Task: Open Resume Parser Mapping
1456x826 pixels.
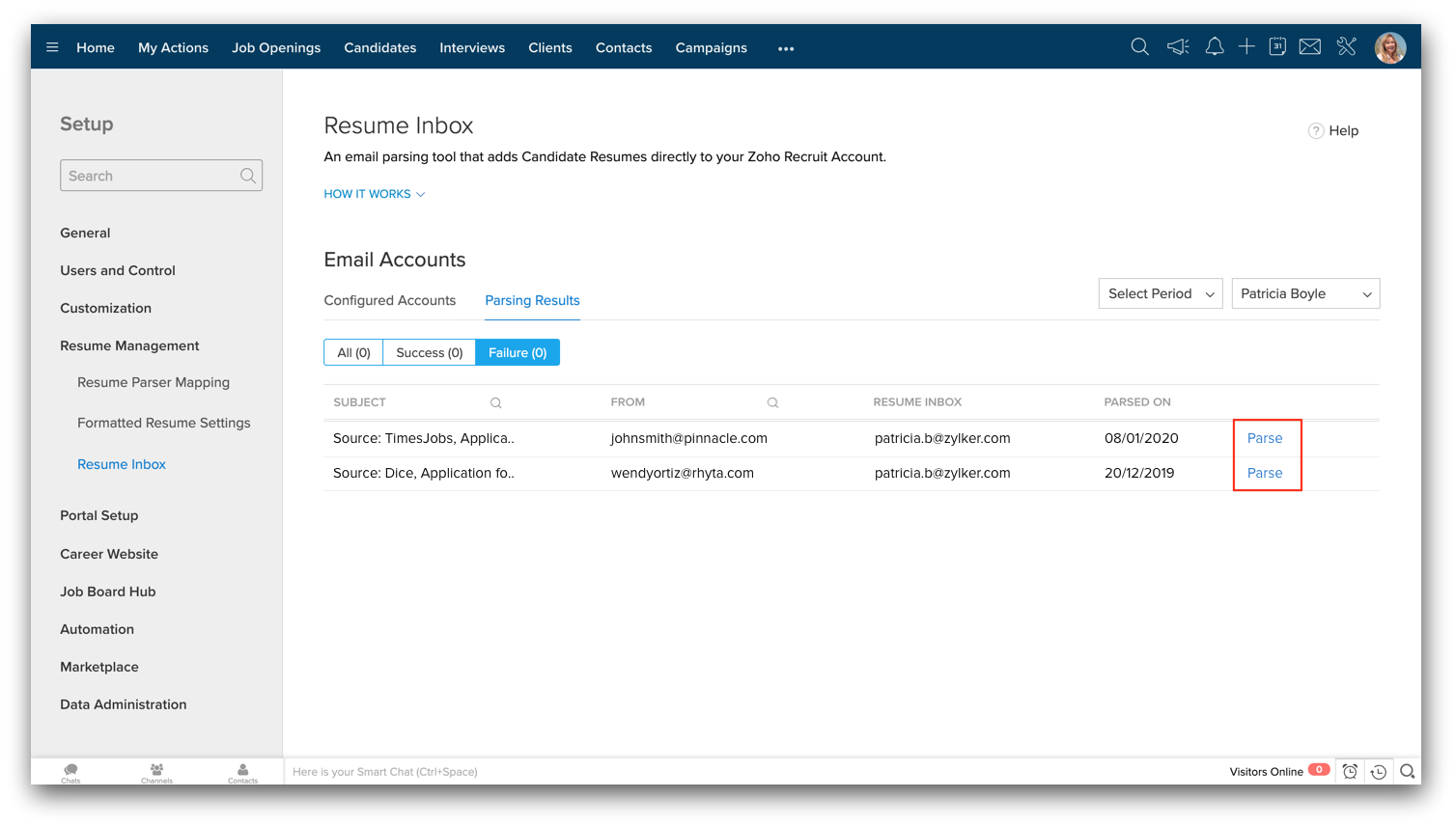Action: pos(154,382)
